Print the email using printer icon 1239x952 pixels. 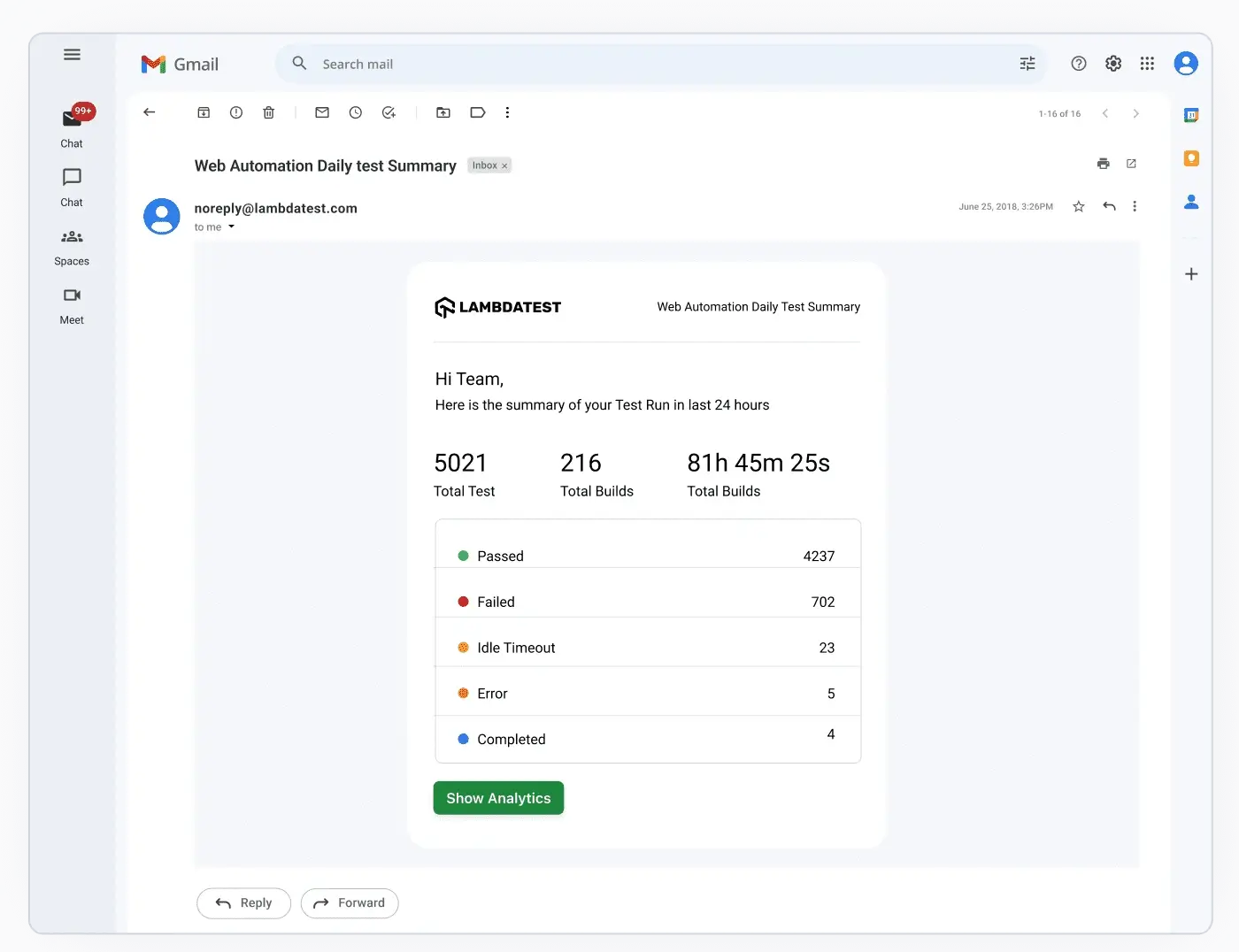pos(1103,164)
